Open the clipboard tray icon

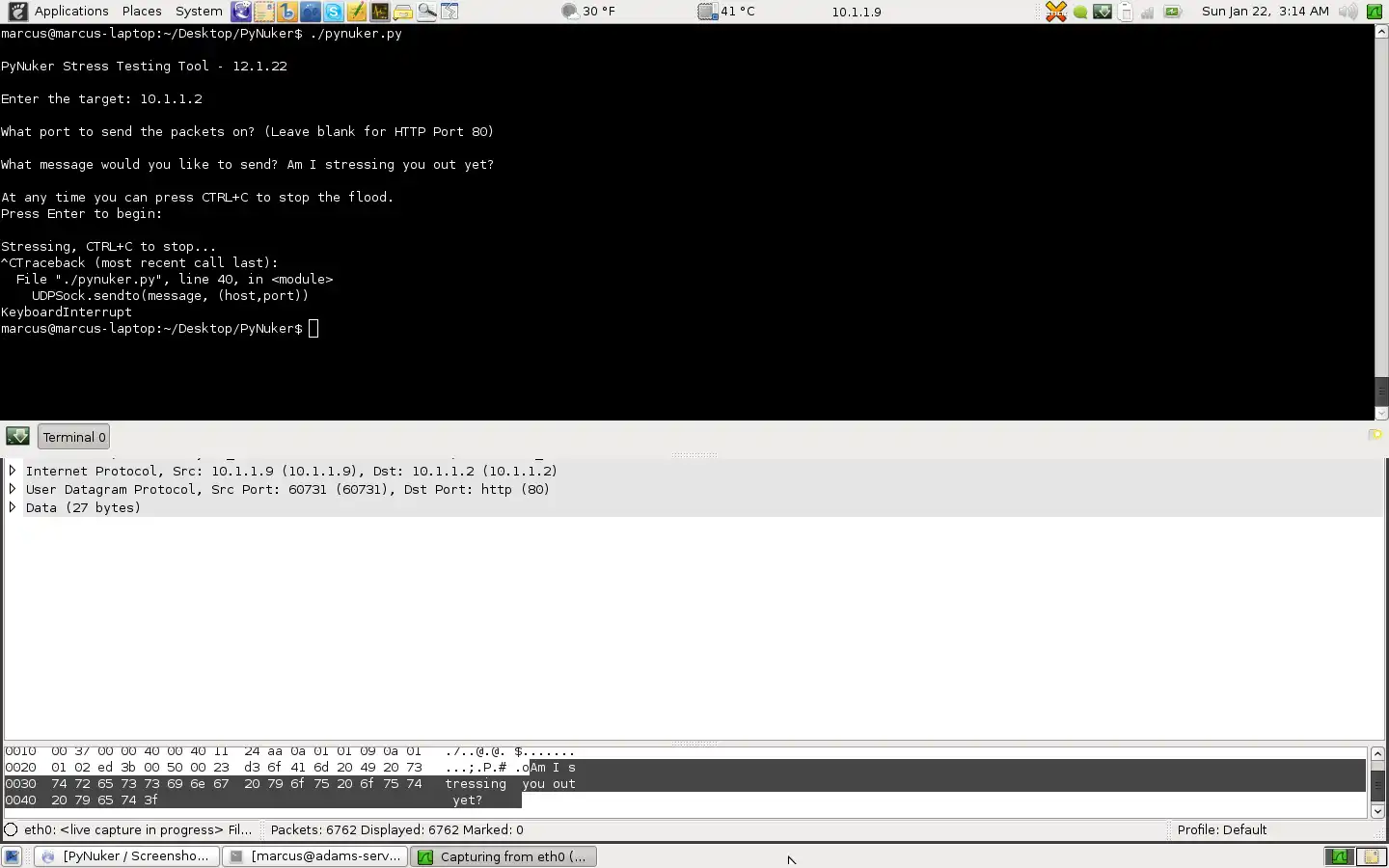1126,12
